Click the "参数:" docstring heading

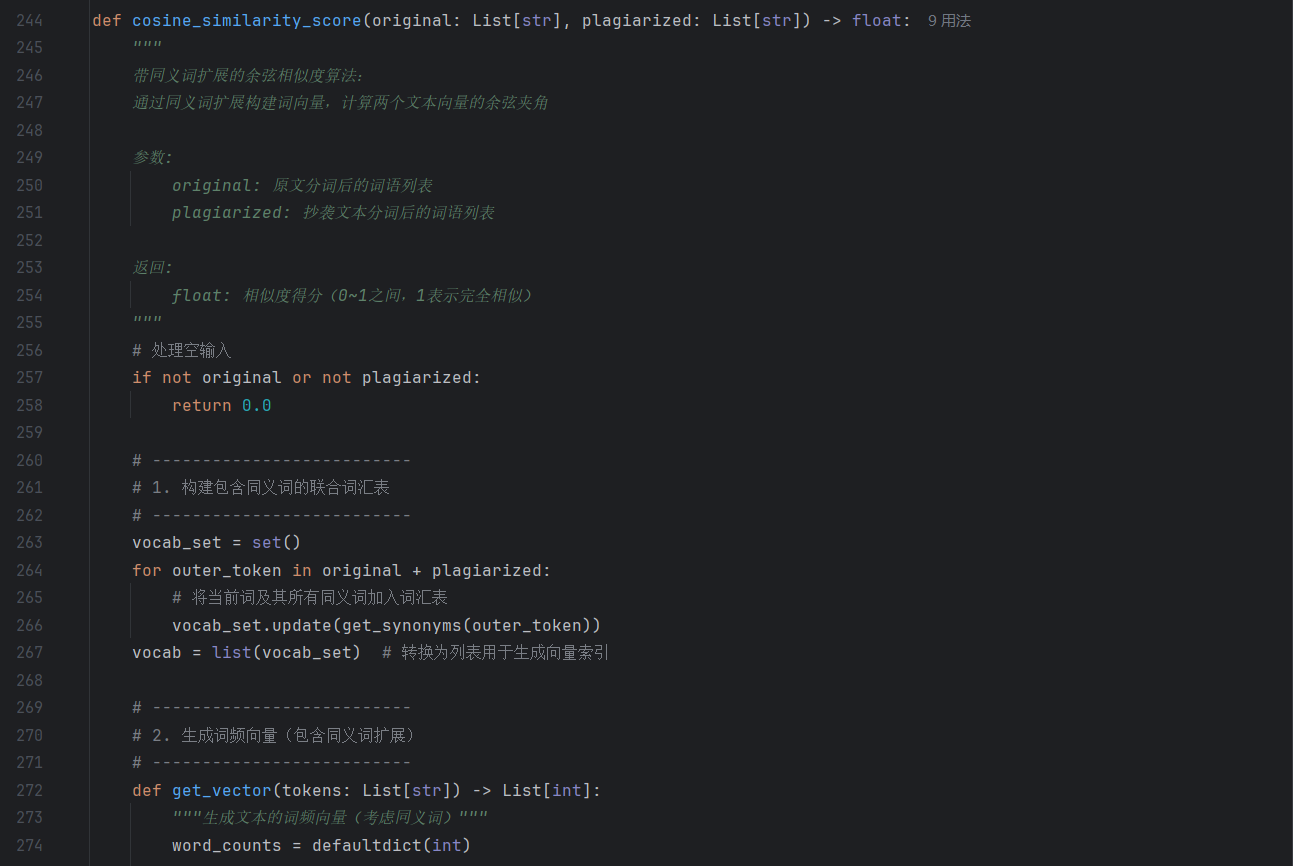tap(153, 157)
